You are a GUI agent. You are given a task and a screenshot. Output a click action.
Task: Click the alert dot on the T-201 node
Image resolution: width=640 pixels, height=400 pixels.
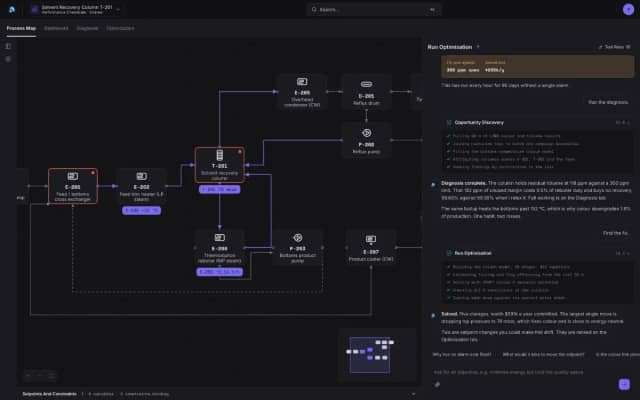(240, 152)
